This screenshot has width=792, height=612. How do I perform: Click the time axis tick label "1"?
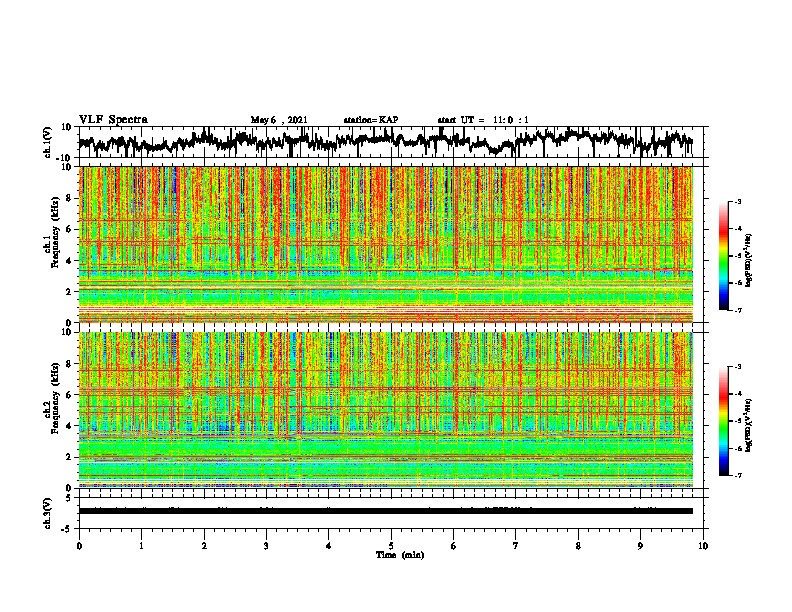click(x=141, y=546)
